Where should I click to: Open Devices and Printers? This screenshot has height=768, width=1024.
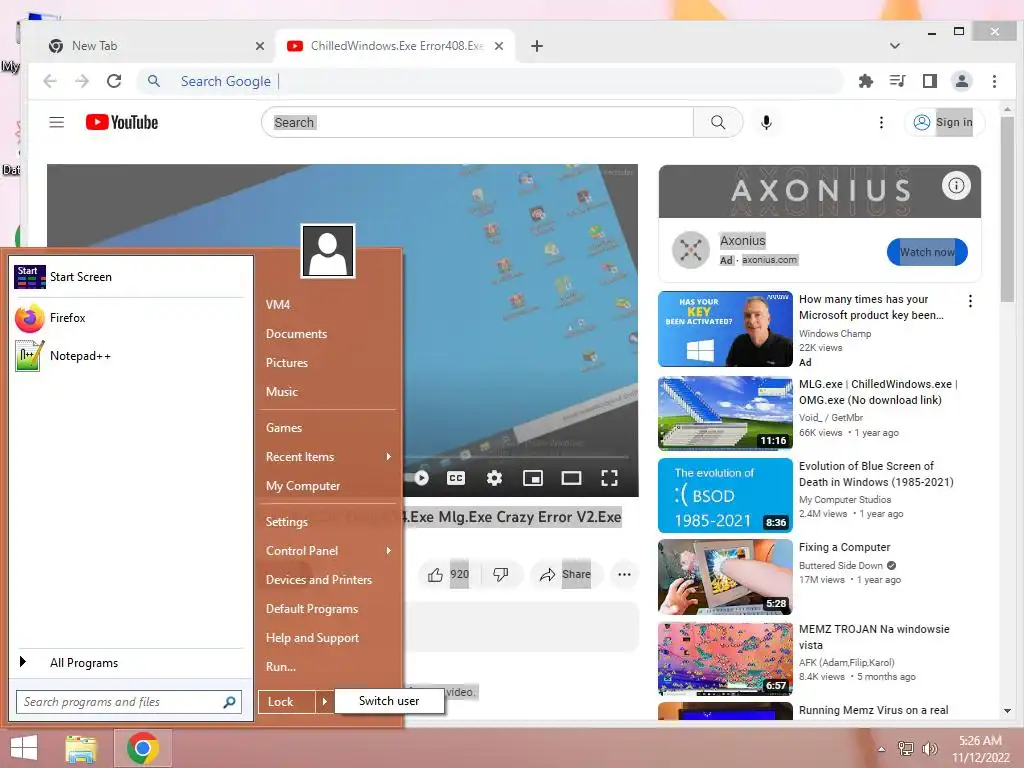328,579
